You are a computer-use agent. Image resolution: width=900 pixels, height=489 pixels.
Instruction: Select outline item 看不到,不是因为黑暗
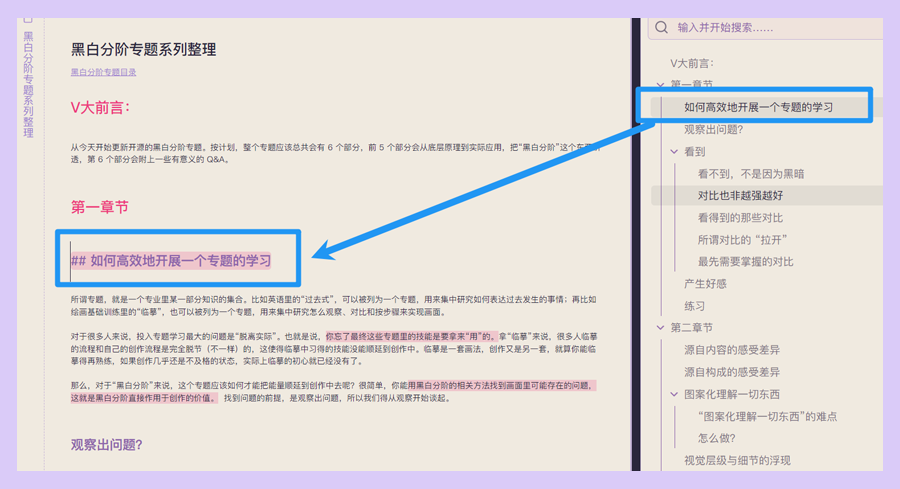click(x=751, y=174)
